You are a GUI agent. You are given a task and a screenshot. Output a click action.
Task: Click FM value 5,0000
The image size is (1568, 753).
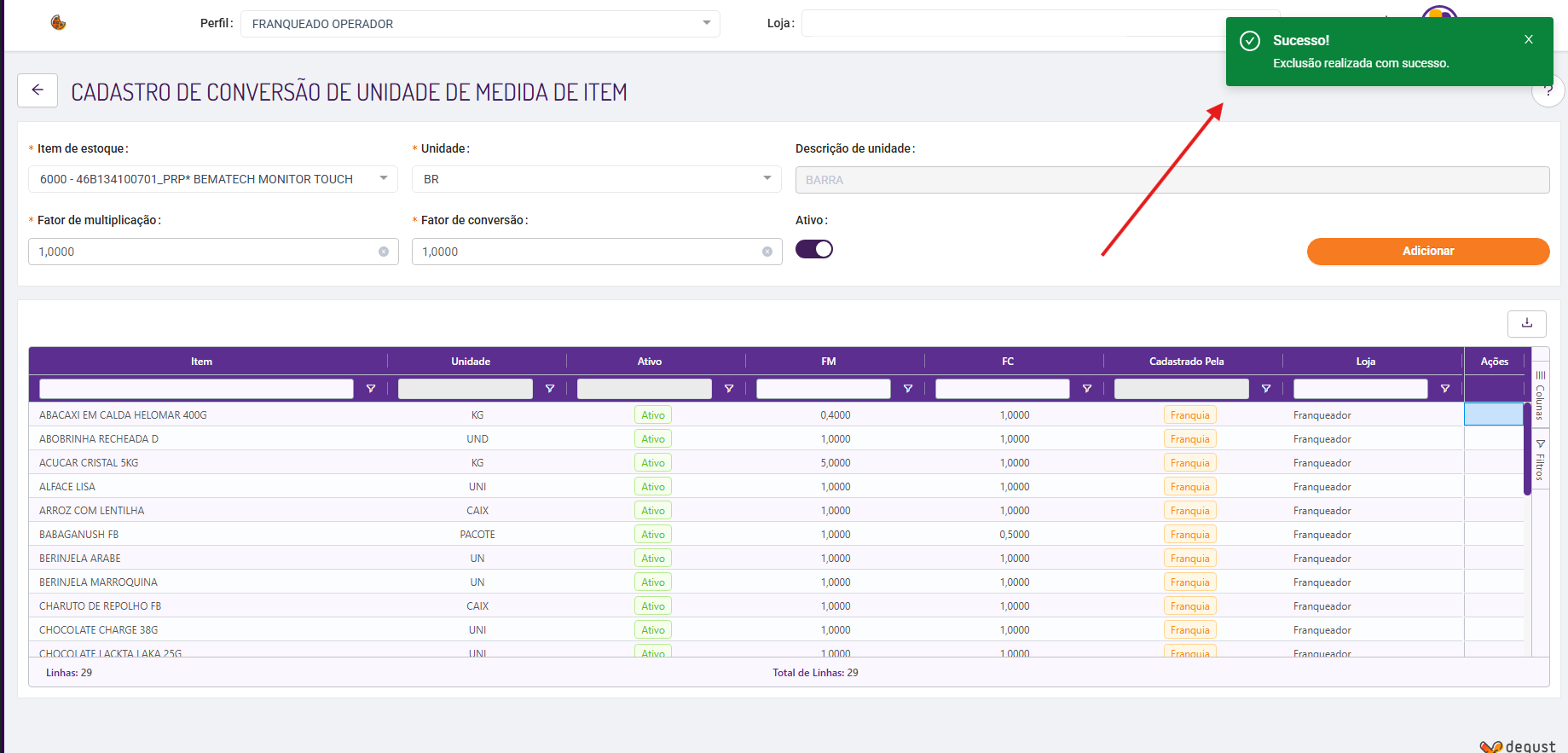coord(836,463)
